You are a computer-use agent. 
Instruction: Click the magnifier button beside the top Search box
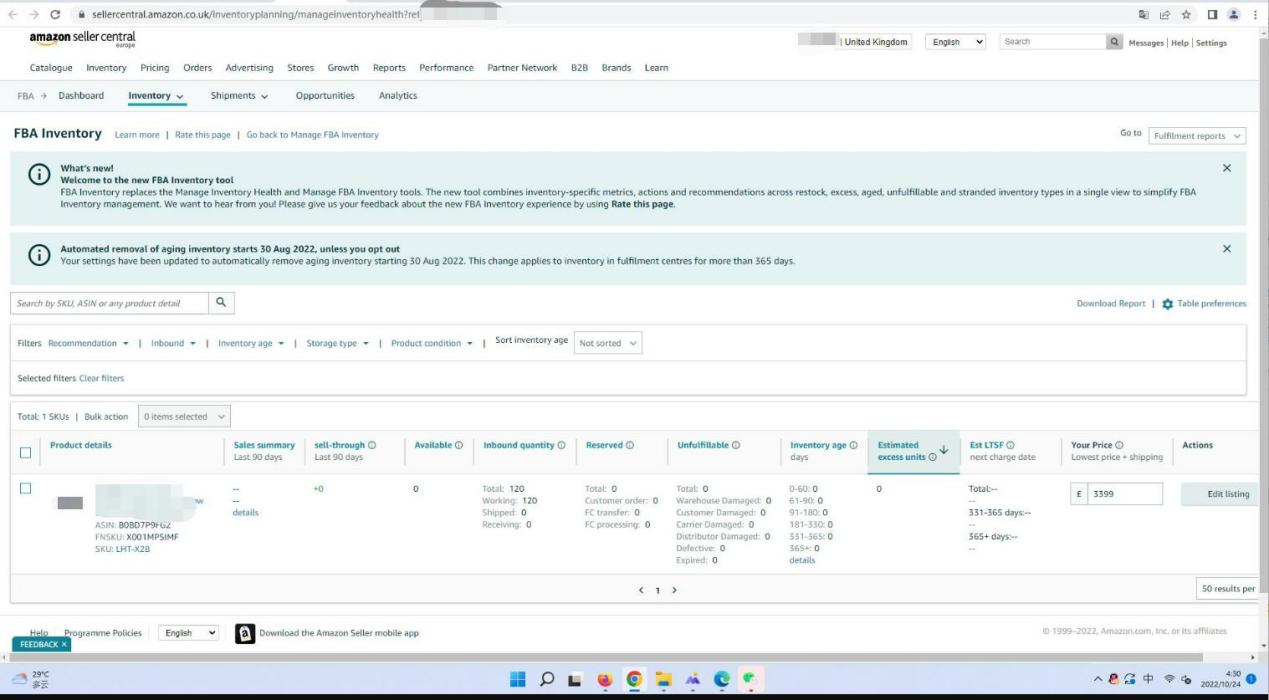tap(1115, 42)
